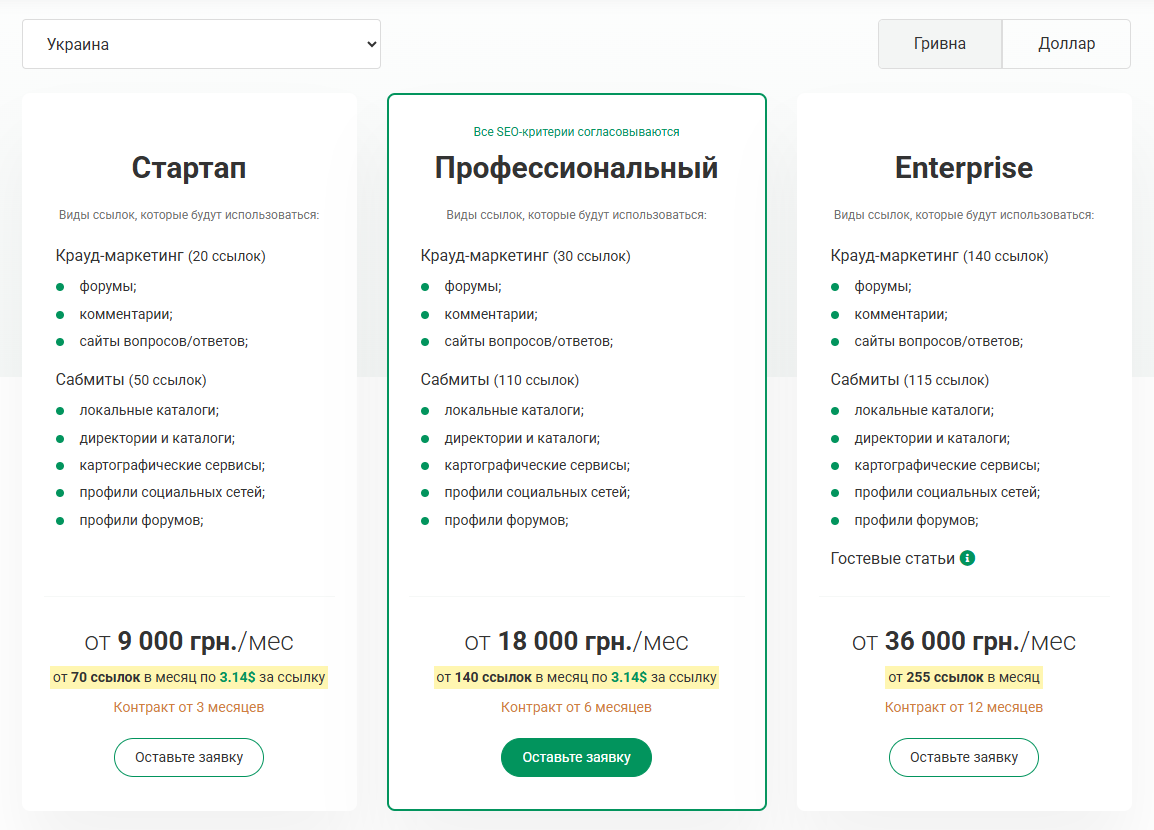Open the Украина country dropdown
The height and width of the screenshot is (830, 1154).
pyautogui.click(x=201, y=43)
